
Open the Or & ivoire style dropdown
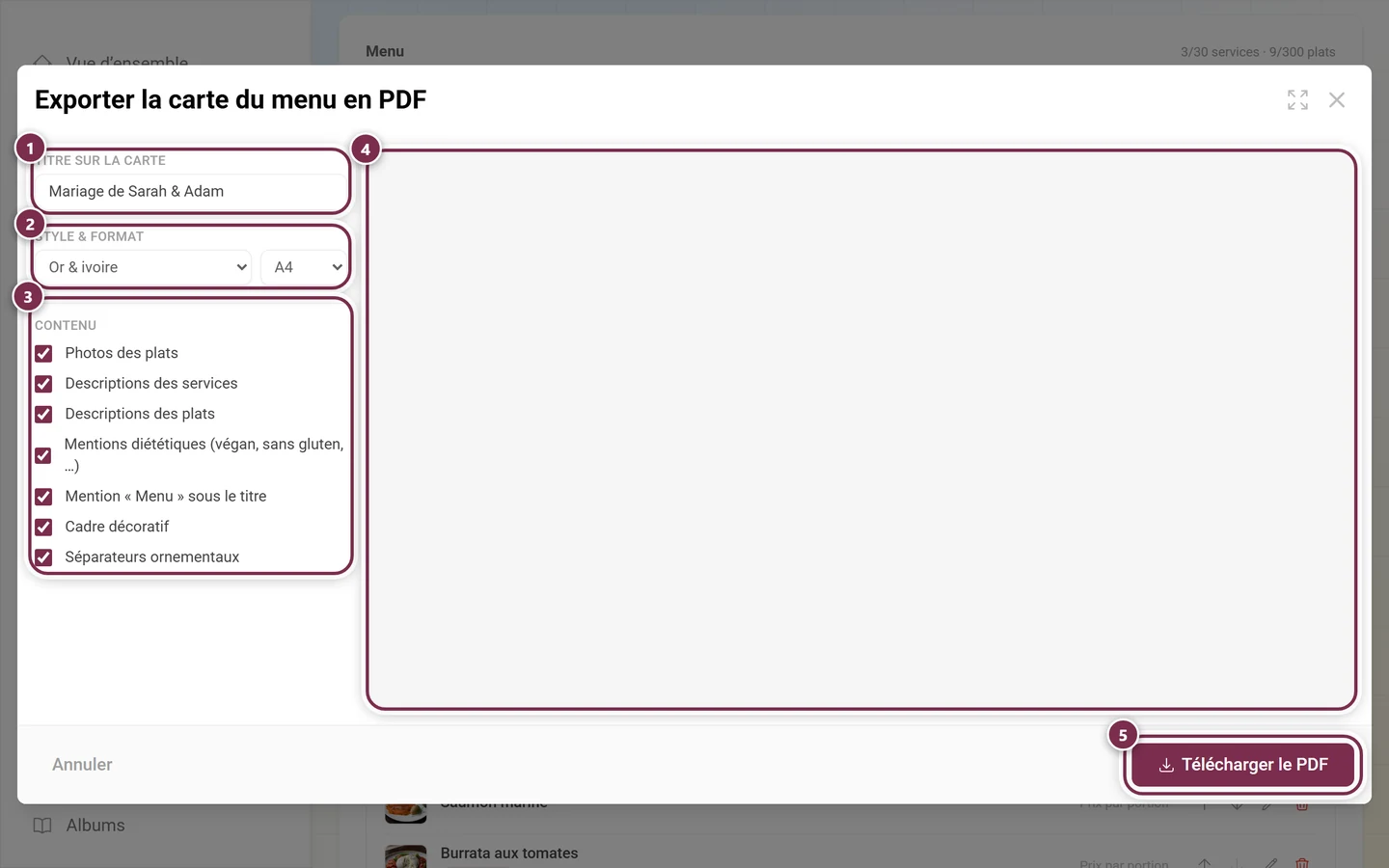tap(143, 267)
